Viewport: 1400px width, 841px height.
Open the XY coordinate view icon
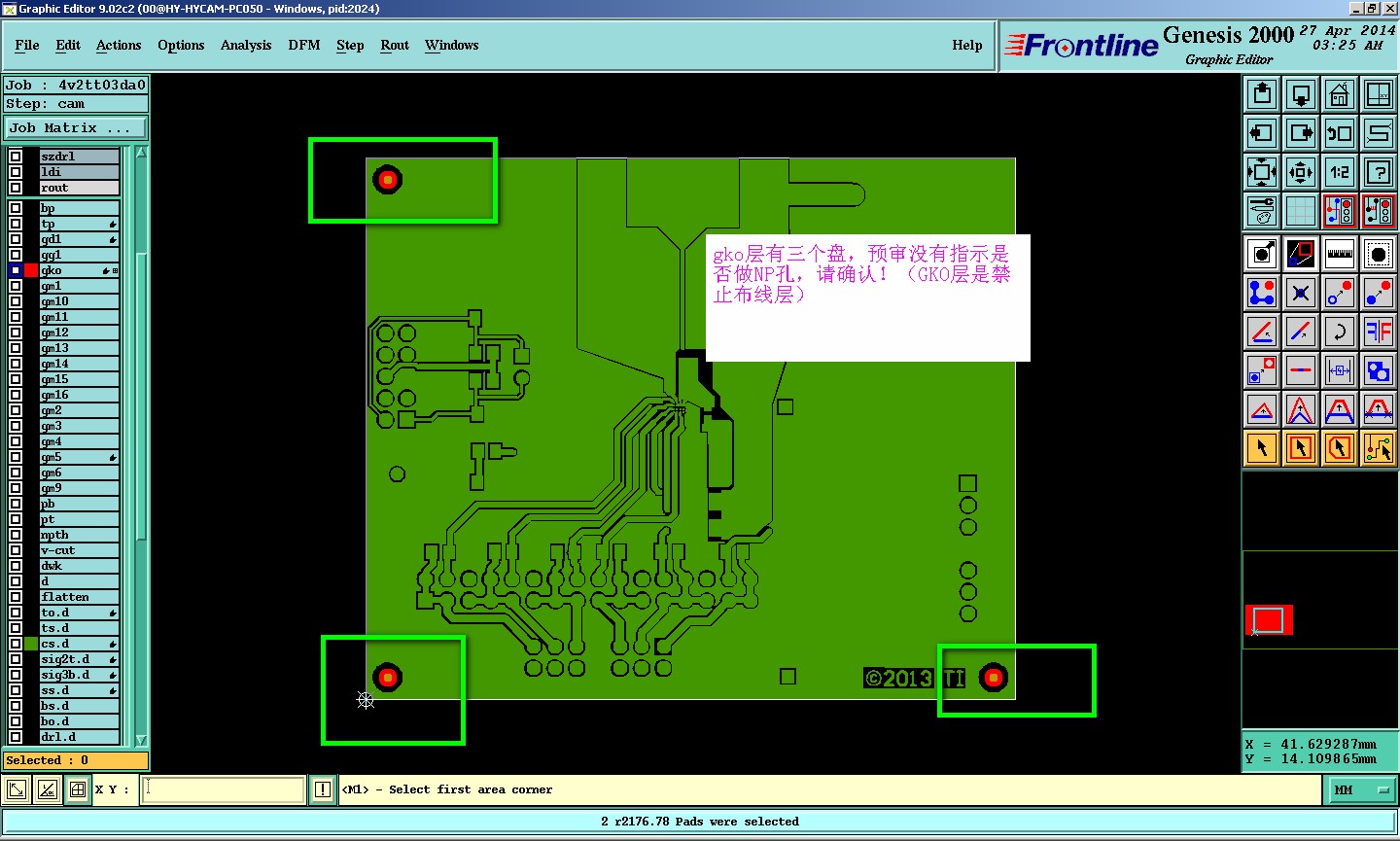point(1379,94)
